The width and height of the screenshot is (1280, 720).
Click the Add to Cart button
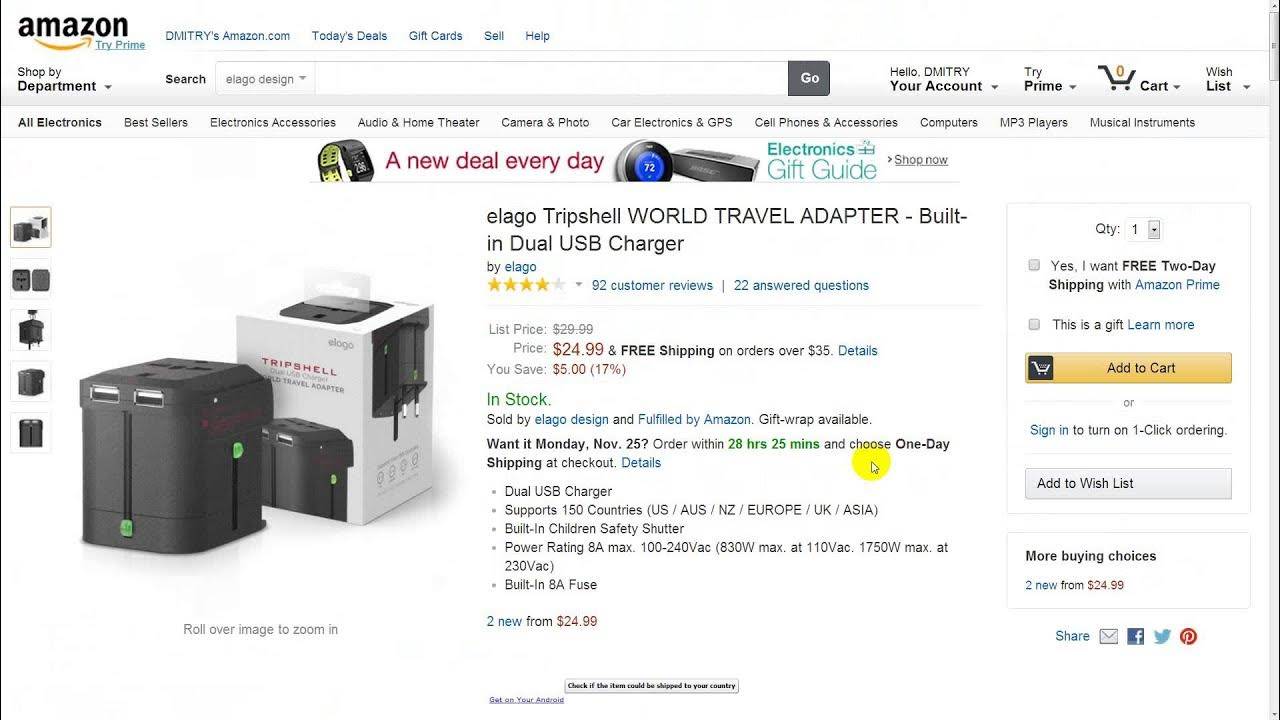coord(1128,368)
